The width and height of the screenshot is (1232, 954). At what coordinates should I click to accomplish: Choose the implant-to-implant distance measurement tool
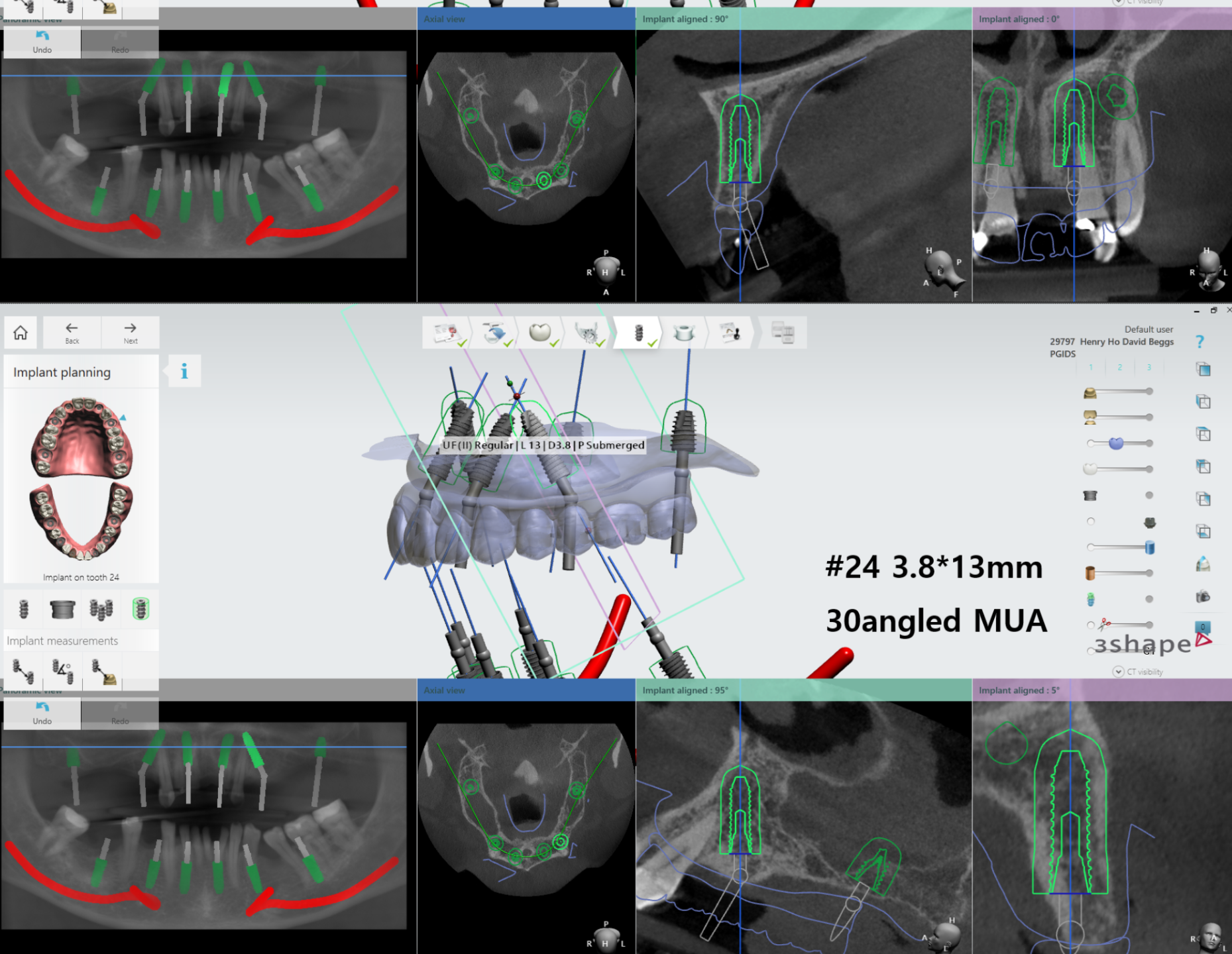[x=23, y=671]
